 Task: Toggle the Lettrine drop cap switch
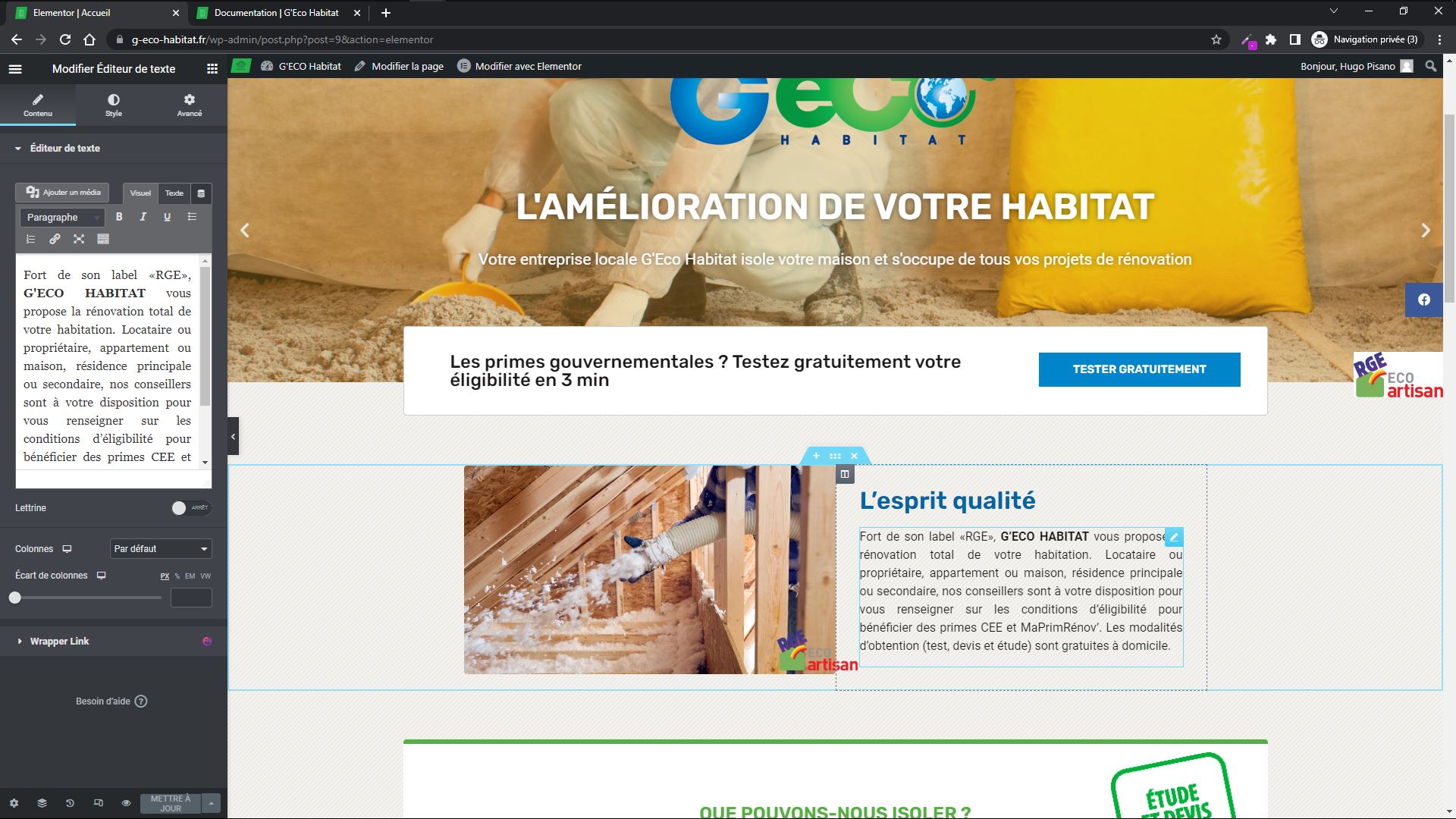[x=190, y=508]
